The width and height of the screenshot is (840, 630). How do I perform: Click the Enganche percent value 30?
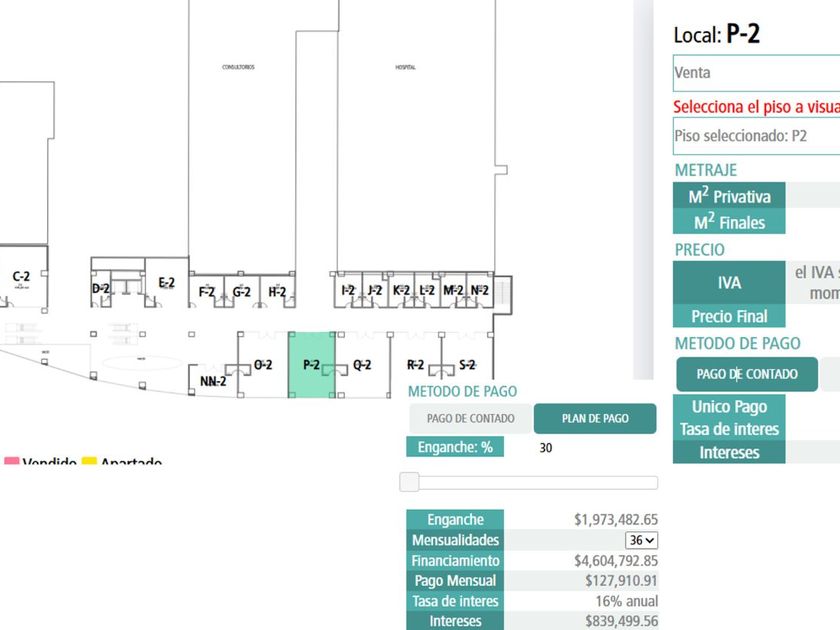point(545,448)
